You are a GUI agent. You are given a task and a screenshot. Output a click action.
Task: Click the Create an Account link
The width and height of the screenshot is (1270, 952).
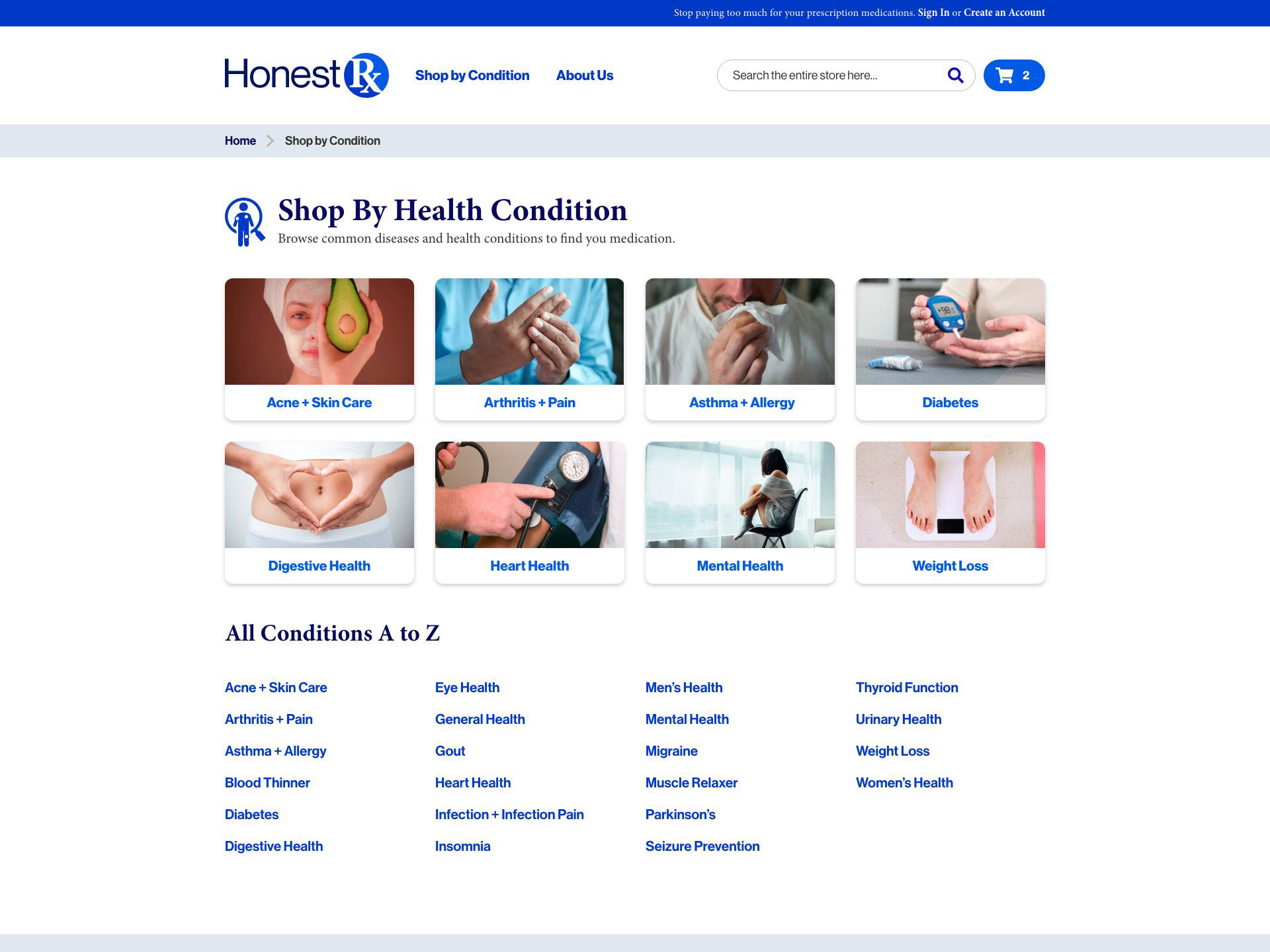click(1003, 13)
